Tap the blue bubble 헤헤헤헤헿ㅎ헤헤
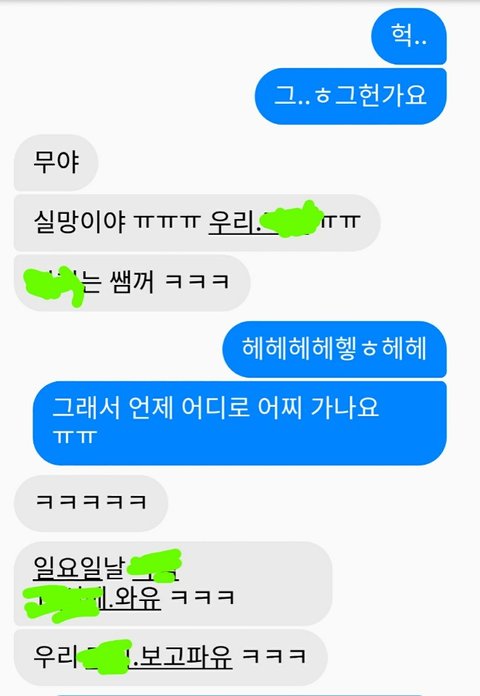This screenshot has width=480, height=696. (x=334, y=348)
